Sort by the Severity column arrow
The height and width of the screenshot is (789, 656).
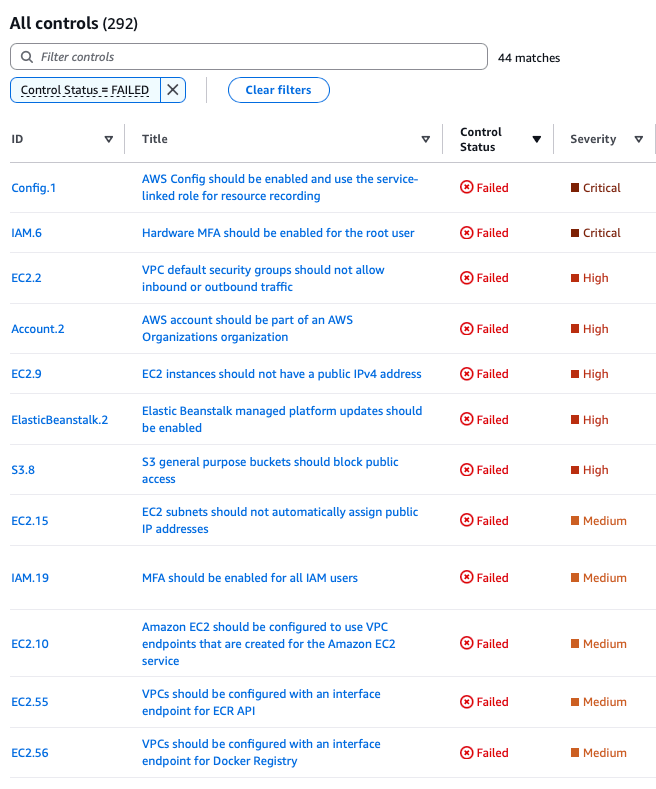tap(638, 140)
